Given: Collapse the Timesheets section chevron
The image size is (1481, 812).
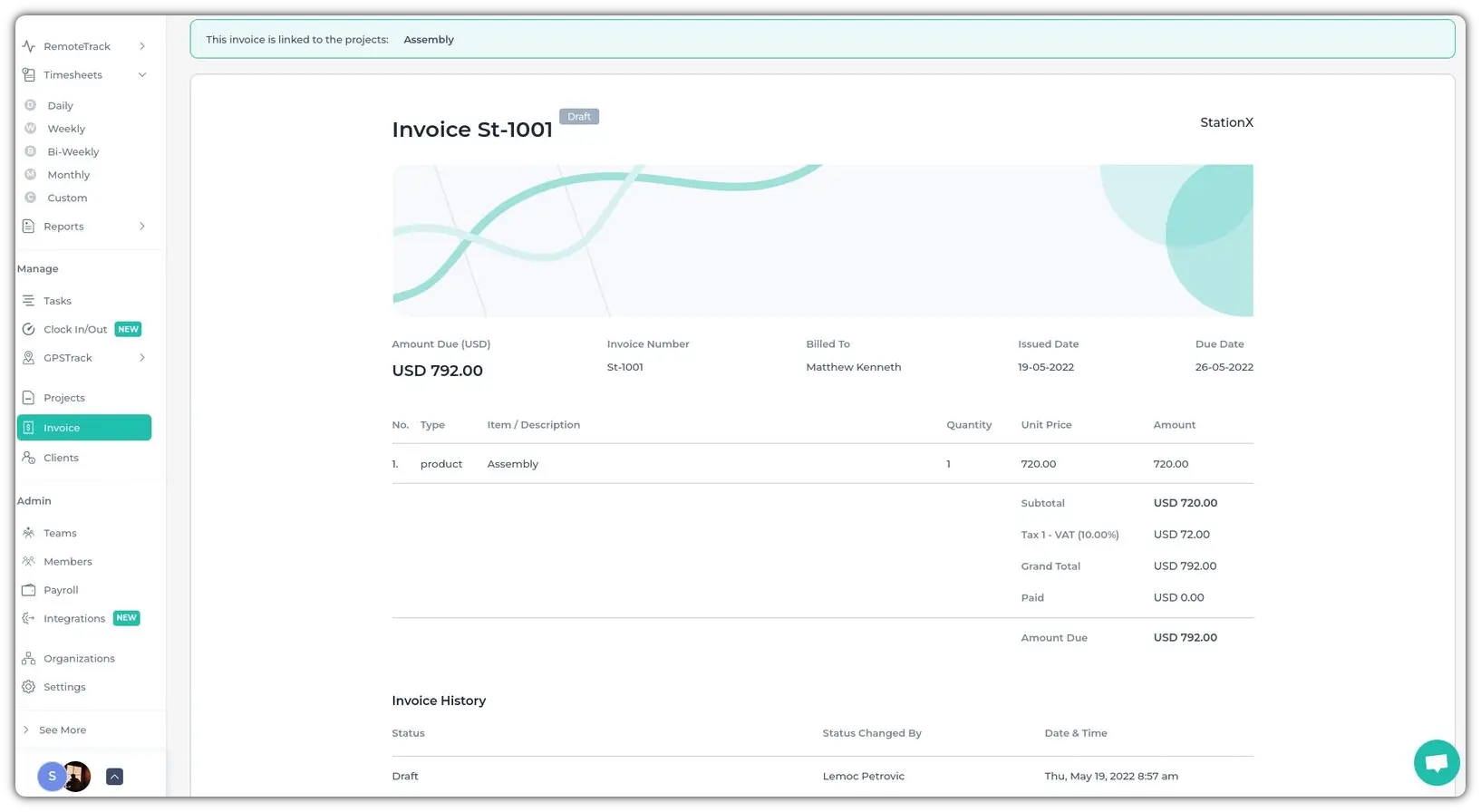Looking at the screenshot, I should (x=142, y=75).
